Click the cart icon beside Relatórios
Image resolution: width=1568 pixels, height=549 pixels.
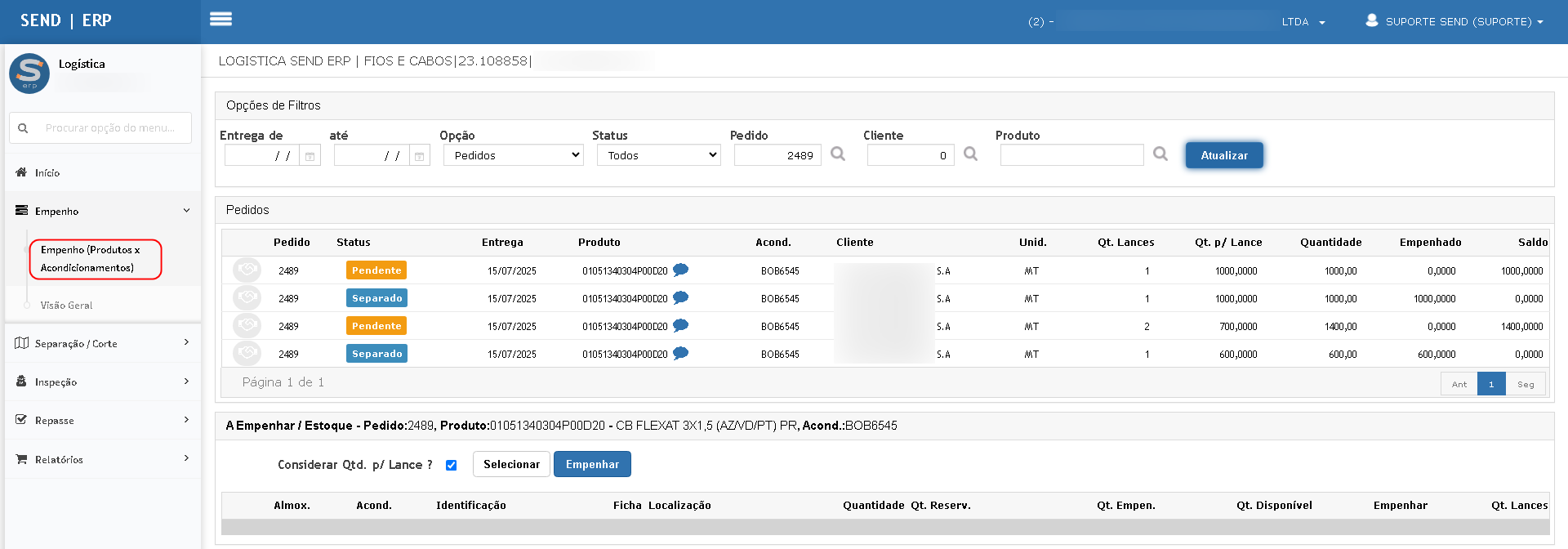(x=21, y=459)
